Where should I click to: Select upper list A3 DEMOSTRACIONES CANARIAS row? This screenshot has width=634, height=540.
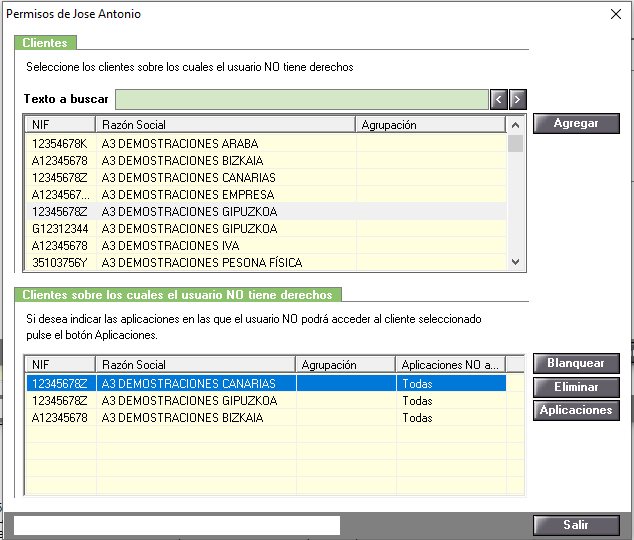266,177
